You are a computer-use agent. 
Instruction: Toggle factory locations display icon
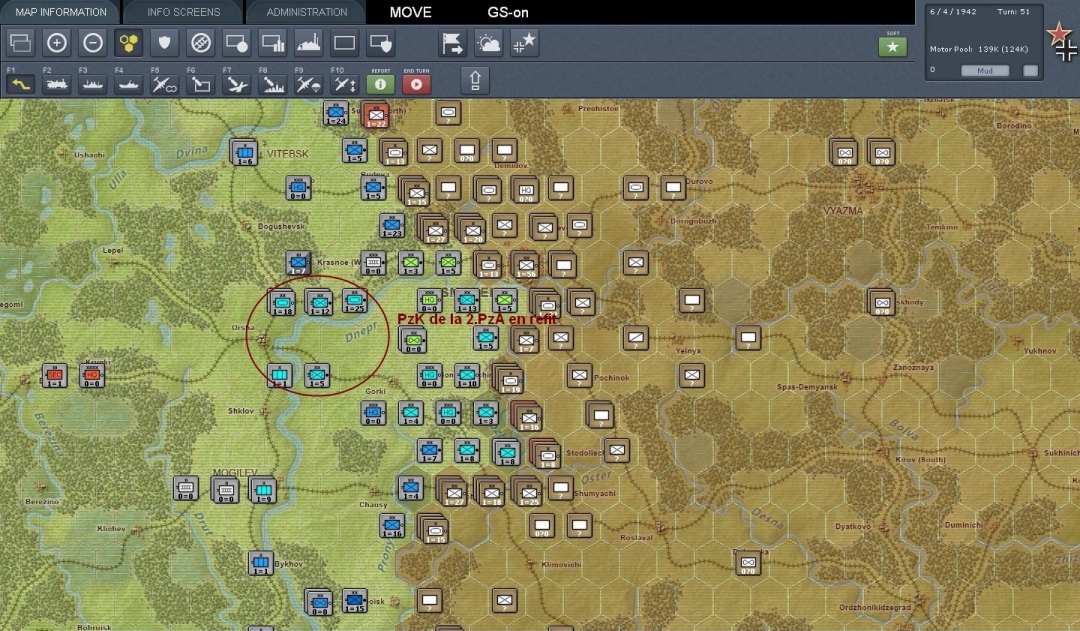click(309, 43)
